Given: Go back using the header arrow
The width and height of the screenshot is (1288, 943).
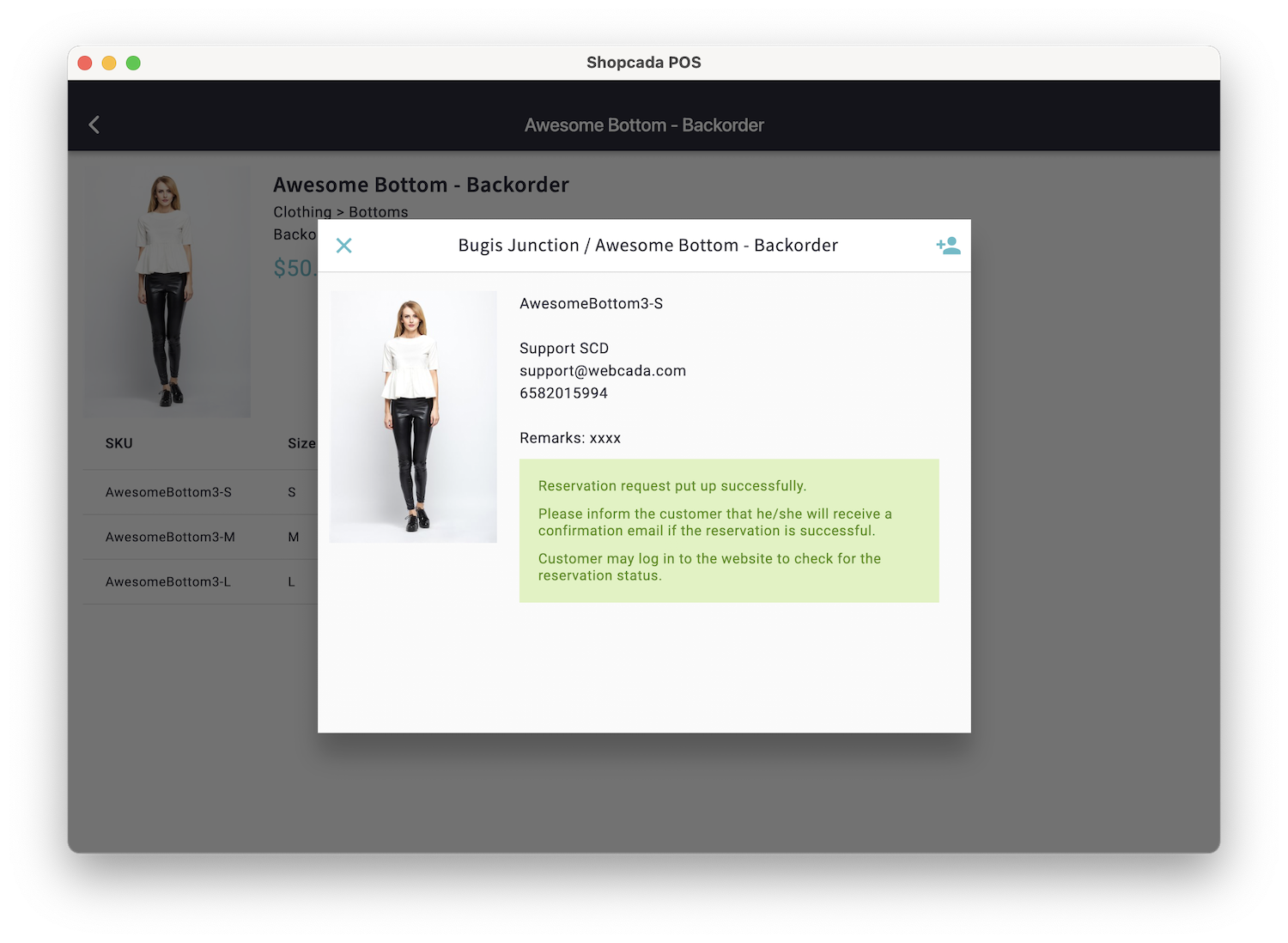Looking at the screenshot, I should click(94, 125).
